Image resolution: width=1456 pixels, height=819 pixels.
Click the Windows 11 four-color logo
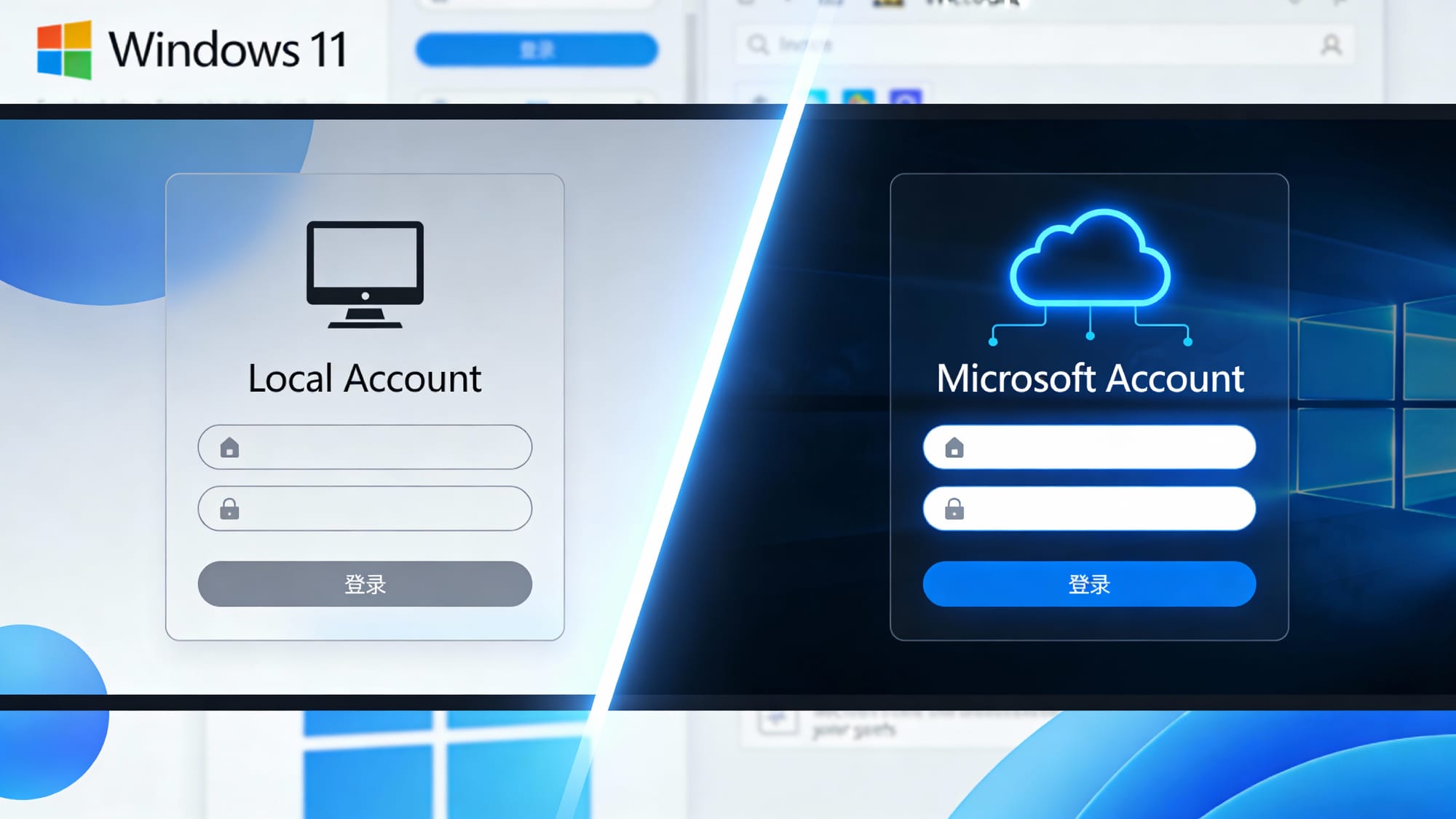tap(64, 50)
